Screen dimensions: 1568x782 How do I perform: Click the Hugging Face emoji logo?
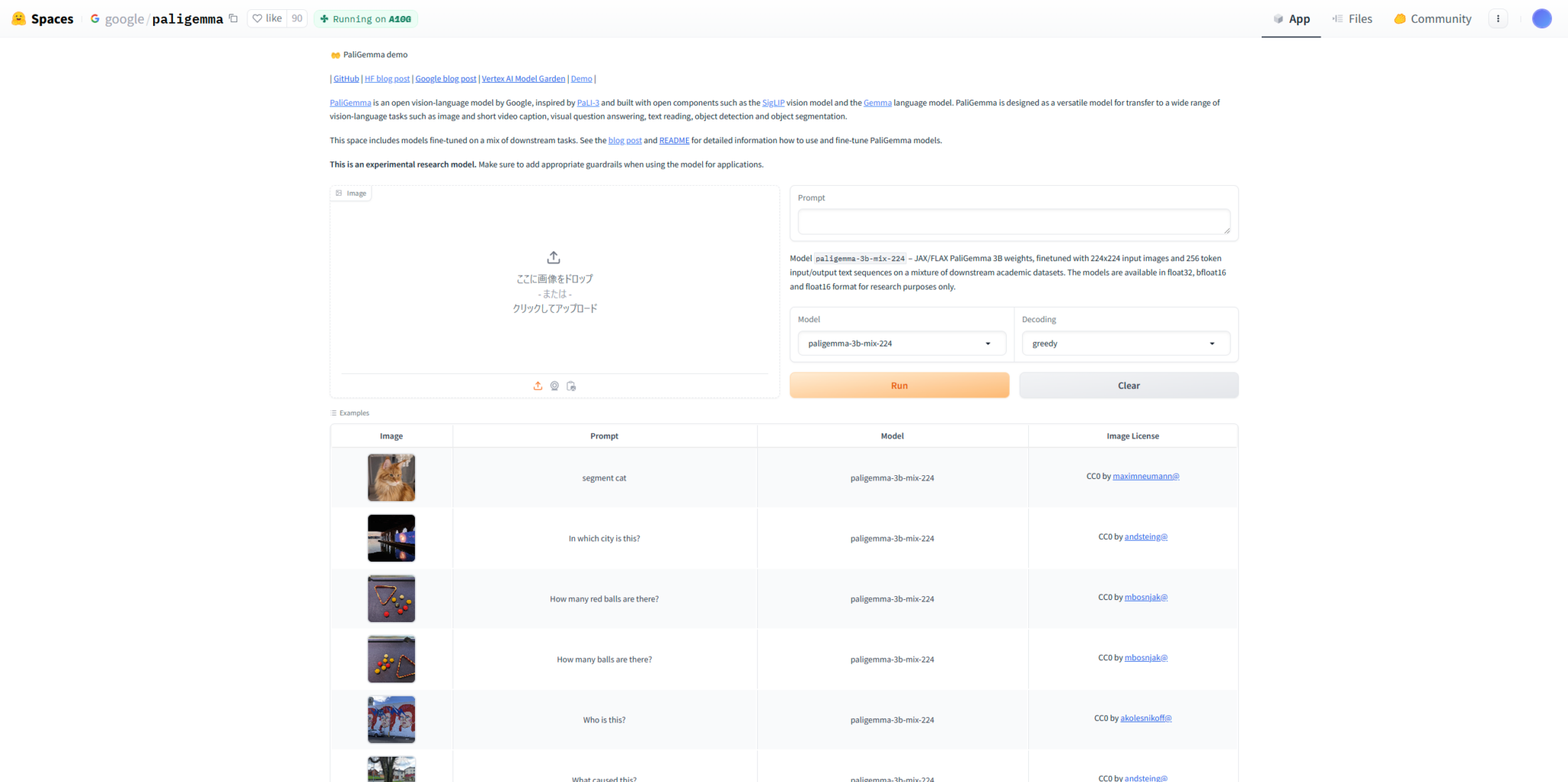point(18,18)
